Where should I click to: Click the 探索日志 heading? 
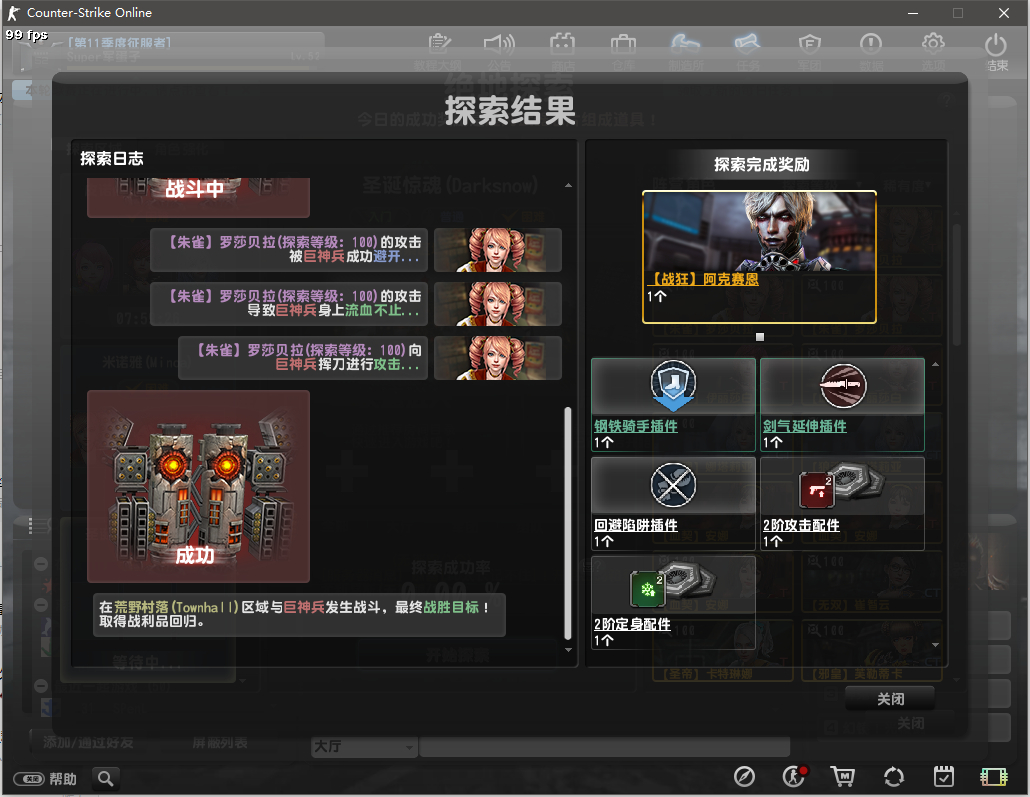pyautogui.click(x=112, y=158)
